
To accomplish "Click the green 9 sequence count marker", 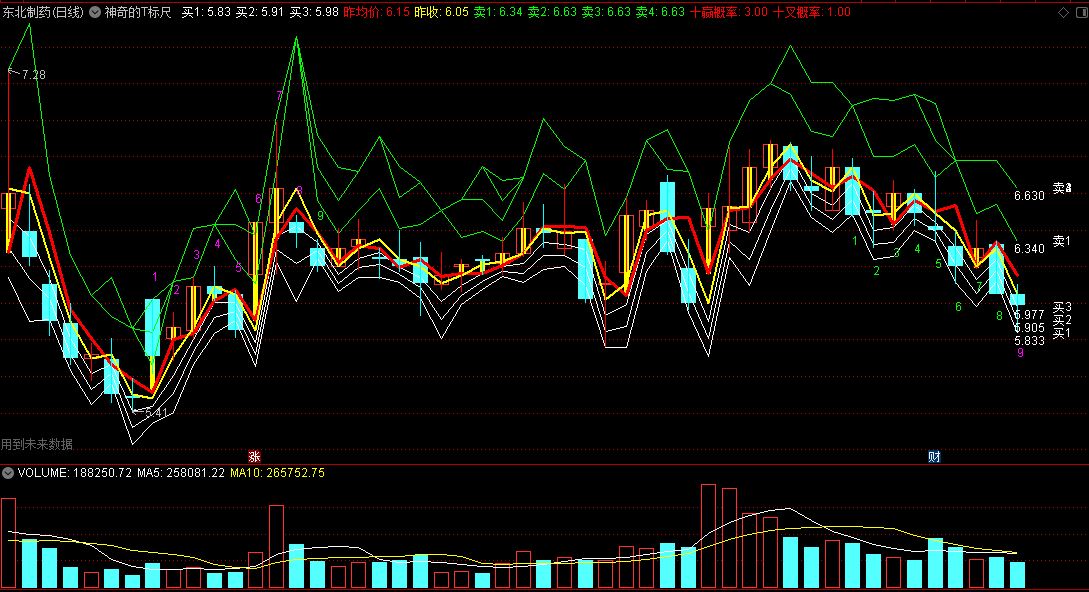I will (320, 216).
